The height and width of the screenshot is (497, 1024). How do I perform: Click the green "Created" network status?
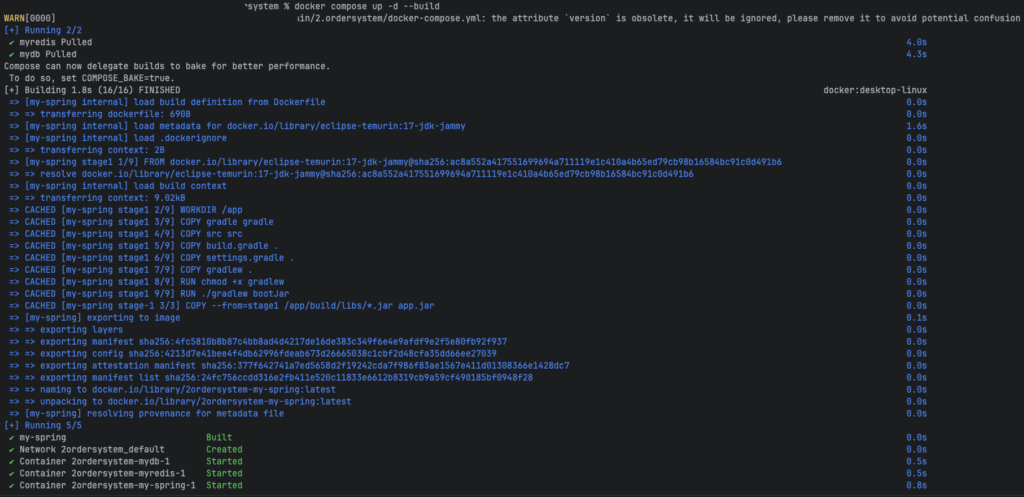pyautogui.click(x=224, y=449)
